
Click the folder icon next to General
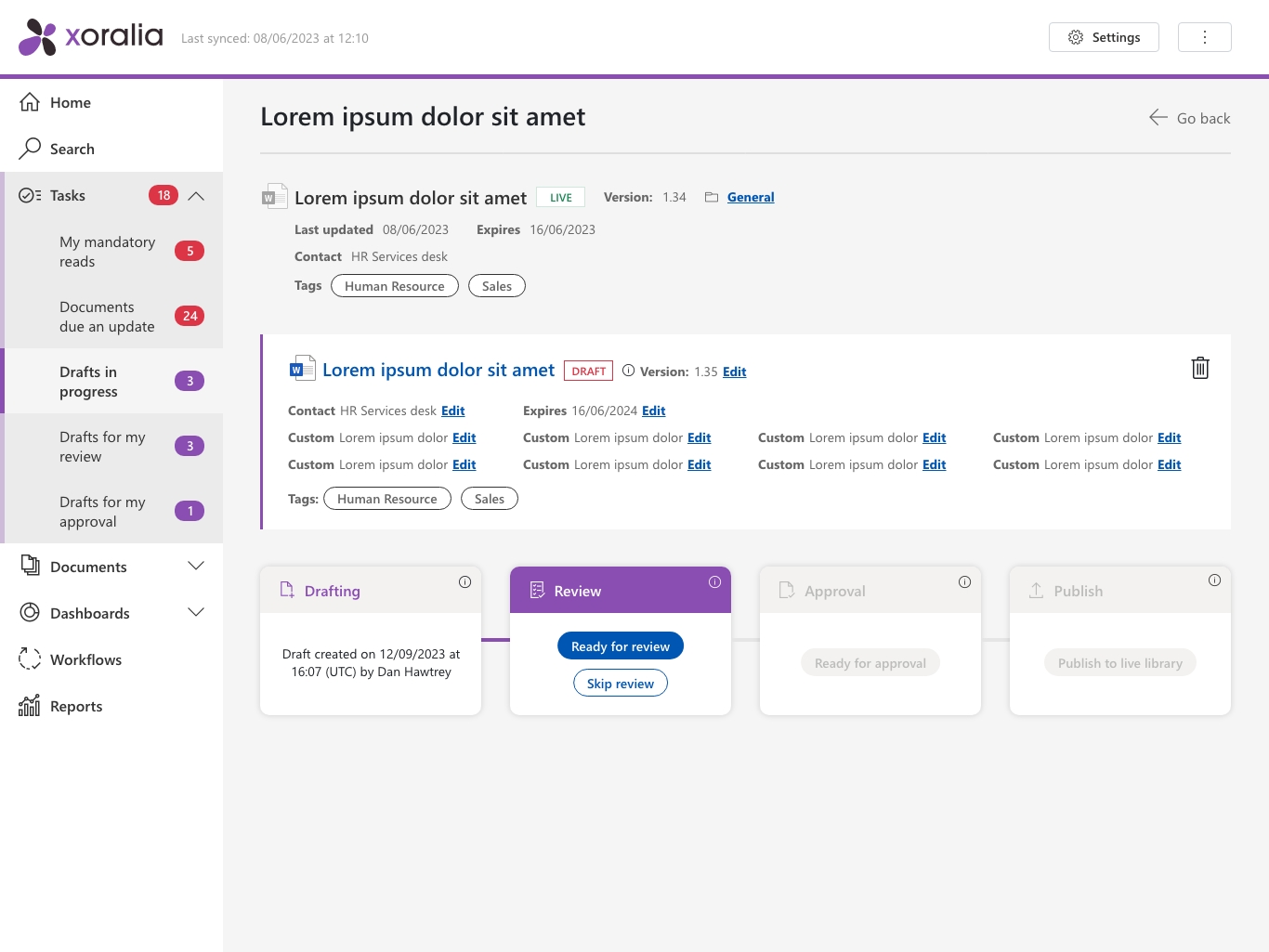coord(711,196)
